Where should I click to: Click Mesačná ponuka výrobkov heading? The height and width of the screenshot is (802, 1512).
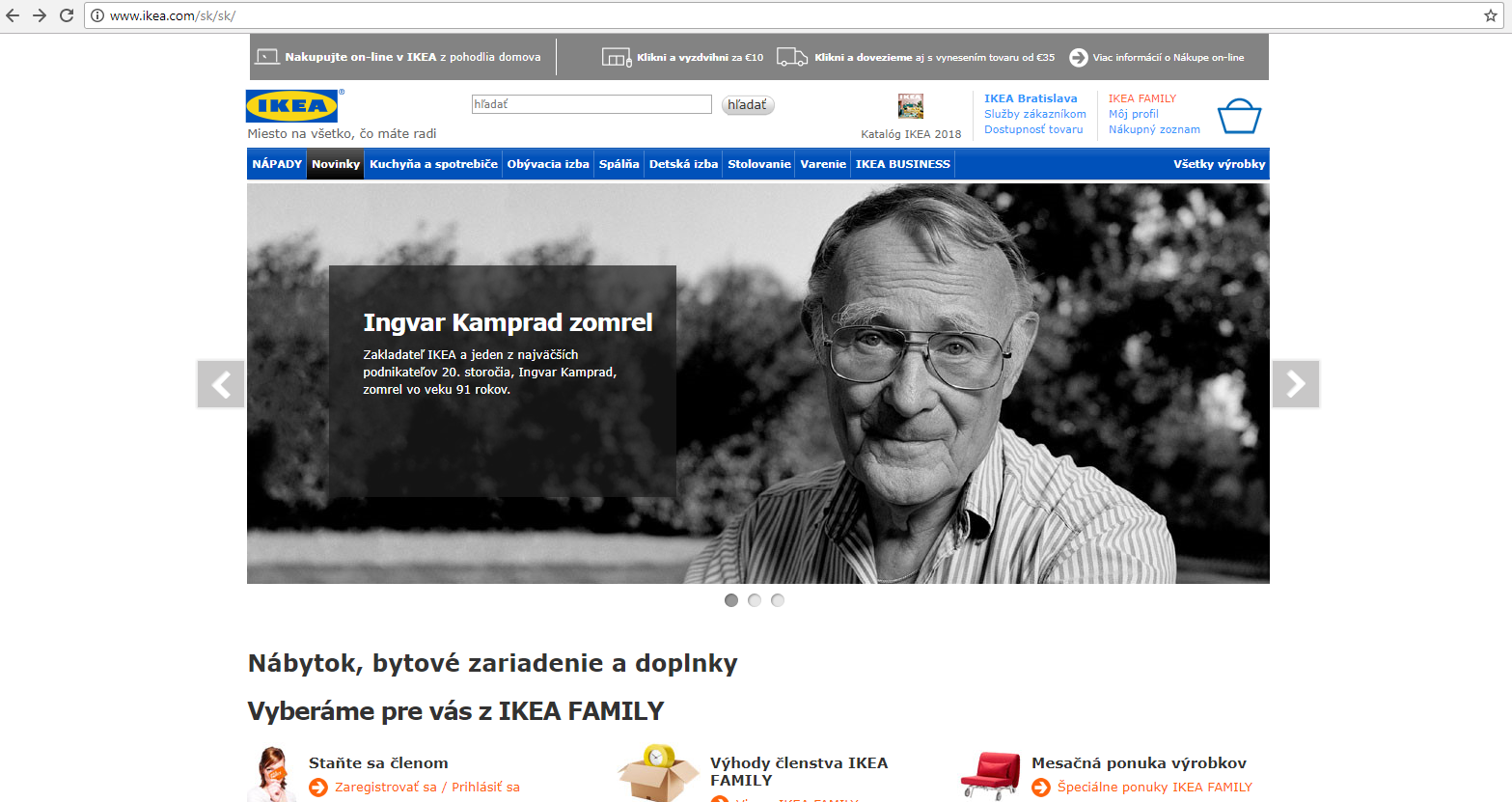(1139, 763)
